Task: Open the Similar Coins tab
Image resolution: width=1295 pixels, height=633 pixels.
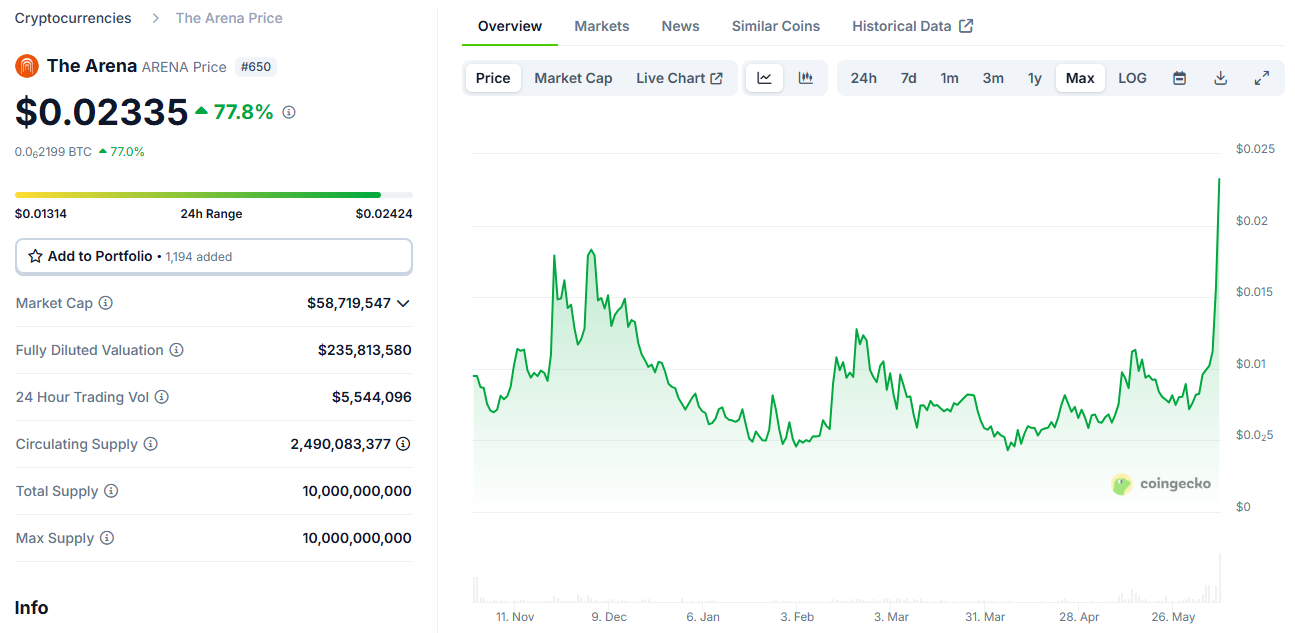Action: pyautogui.click(x=776, y=26)
